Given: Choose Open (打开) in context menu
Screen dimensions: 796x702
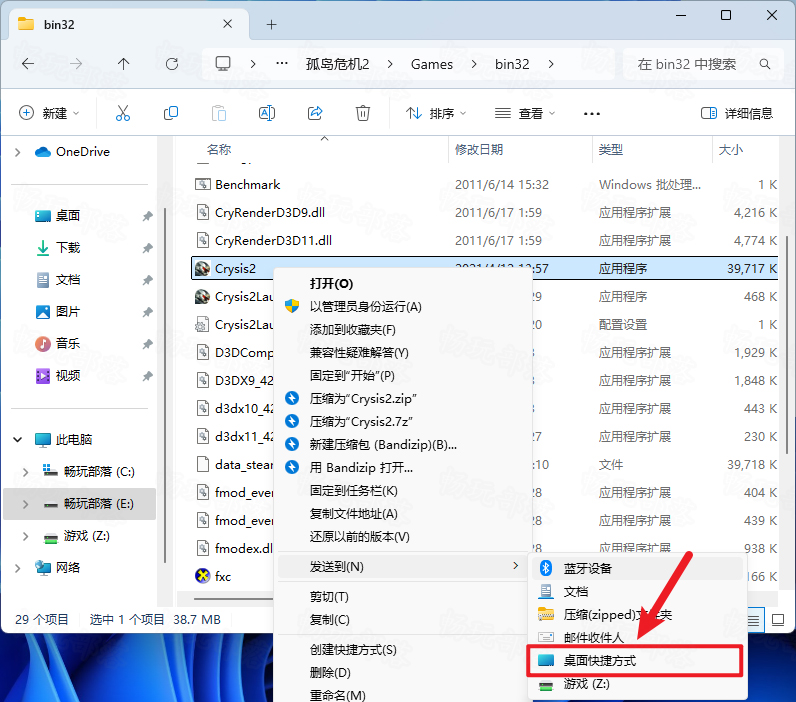Looking at the screenshot, I should tap(331, 284).
